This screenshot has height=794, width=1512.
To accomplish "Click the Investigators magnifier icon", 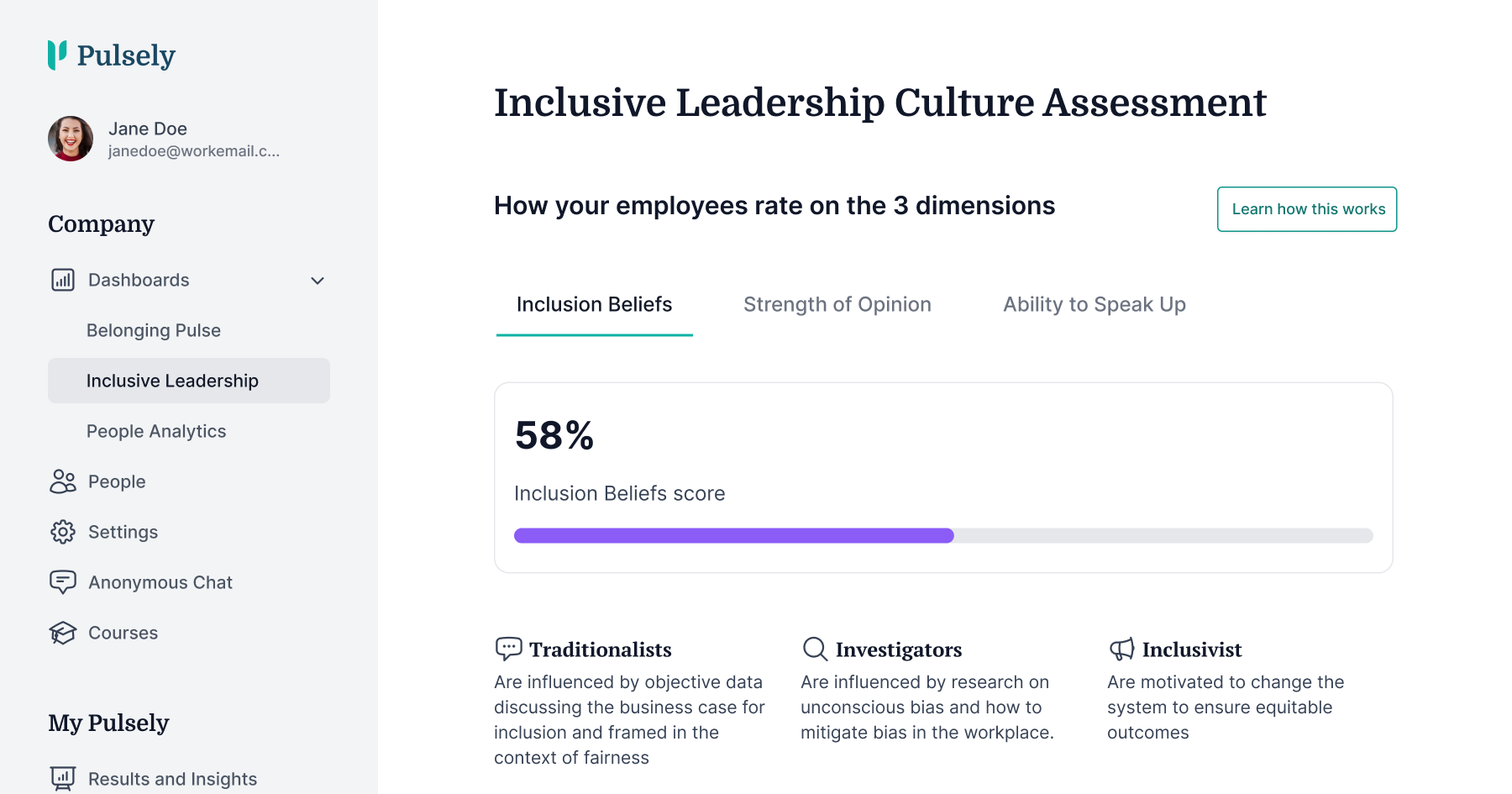I will tap(815, 649).
